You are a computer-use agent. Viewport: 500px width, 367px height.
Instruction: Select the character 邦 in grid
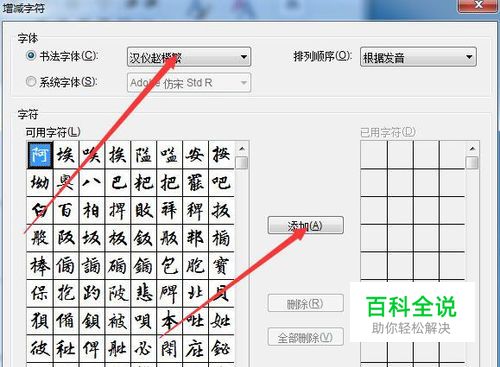click(x=196, y=238)
